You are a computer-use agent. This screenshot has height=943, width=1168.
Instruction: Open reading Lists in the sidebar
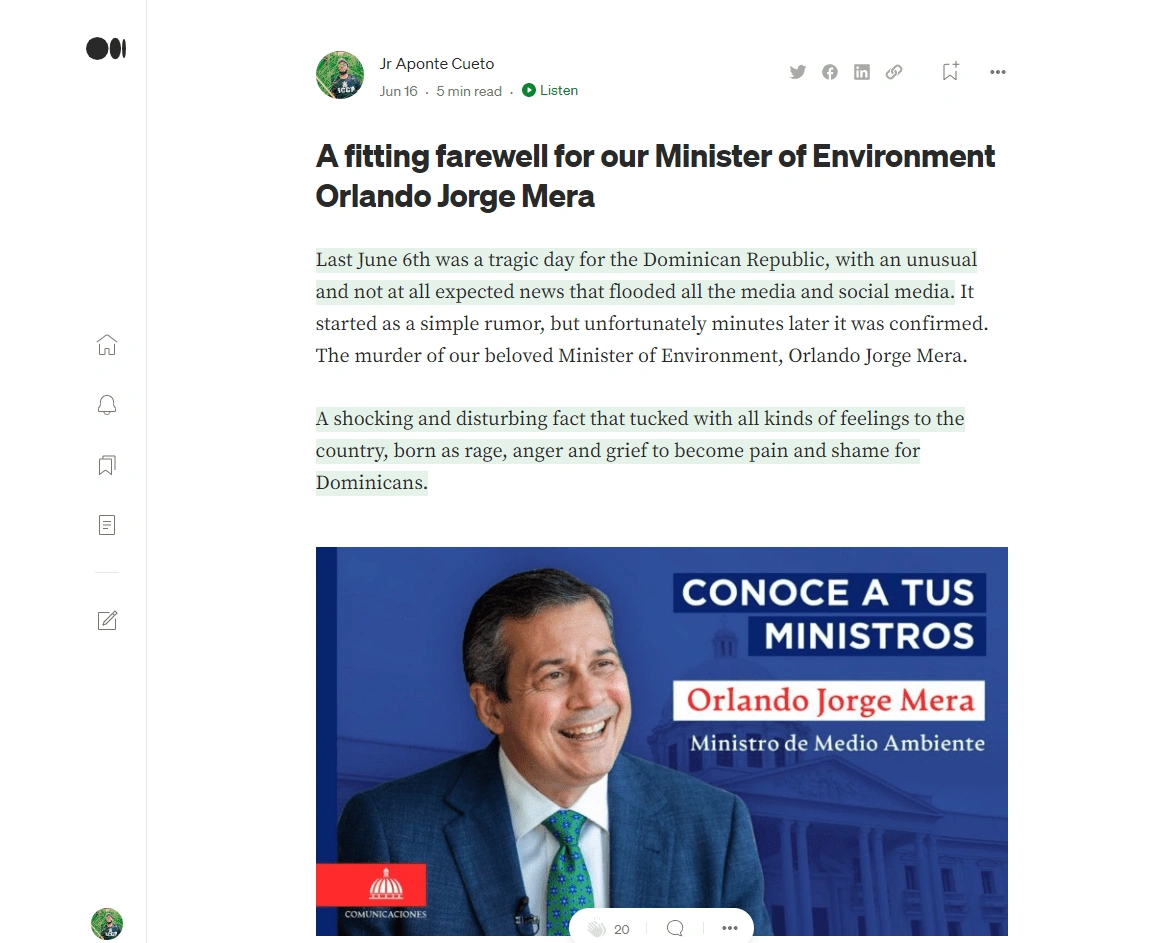tap(107, 465)
